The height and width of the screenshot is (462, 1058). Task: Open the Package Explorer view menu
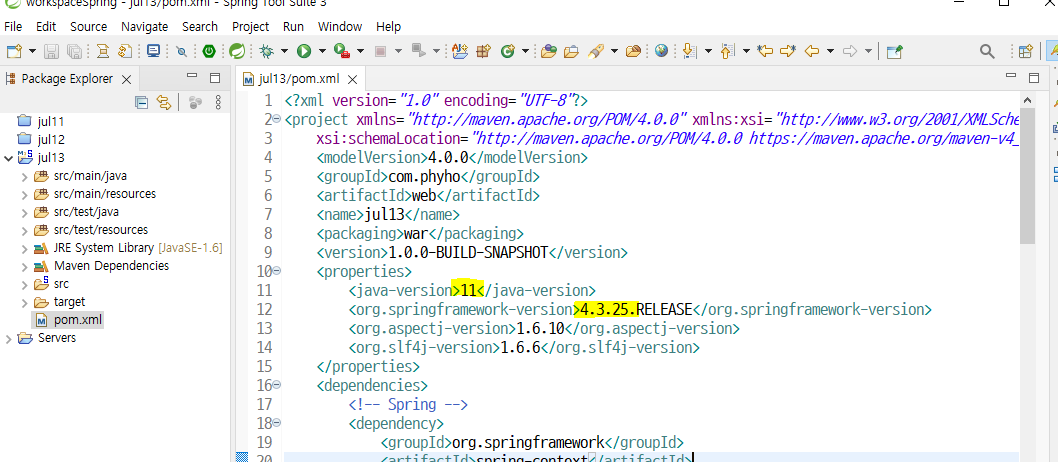(x=218, y=103)
